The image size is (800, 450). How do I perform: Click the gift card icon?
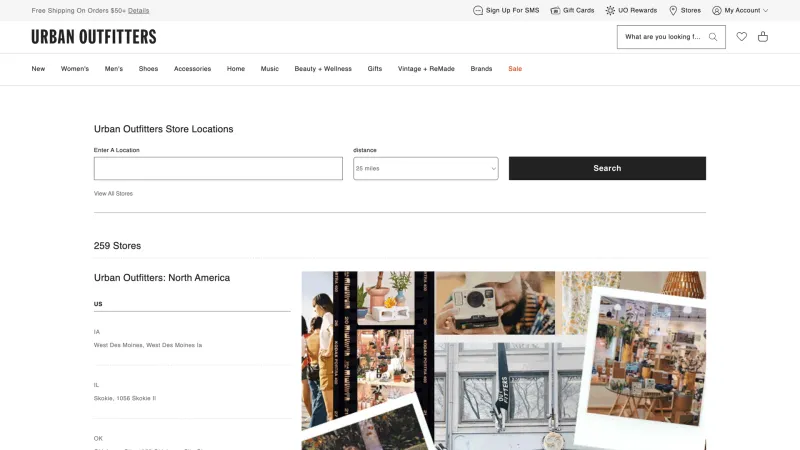tap(555, 10)
